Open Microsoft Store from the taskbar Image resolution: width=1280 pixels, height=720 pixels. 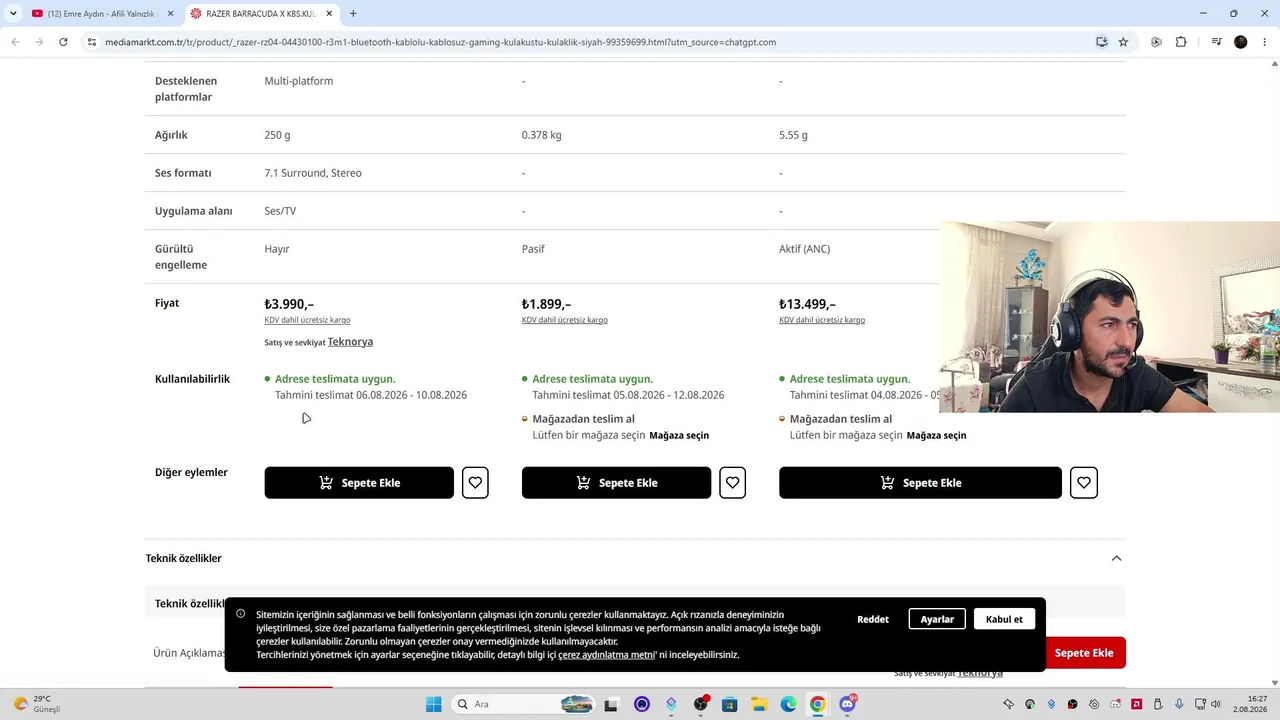(729, 704)
